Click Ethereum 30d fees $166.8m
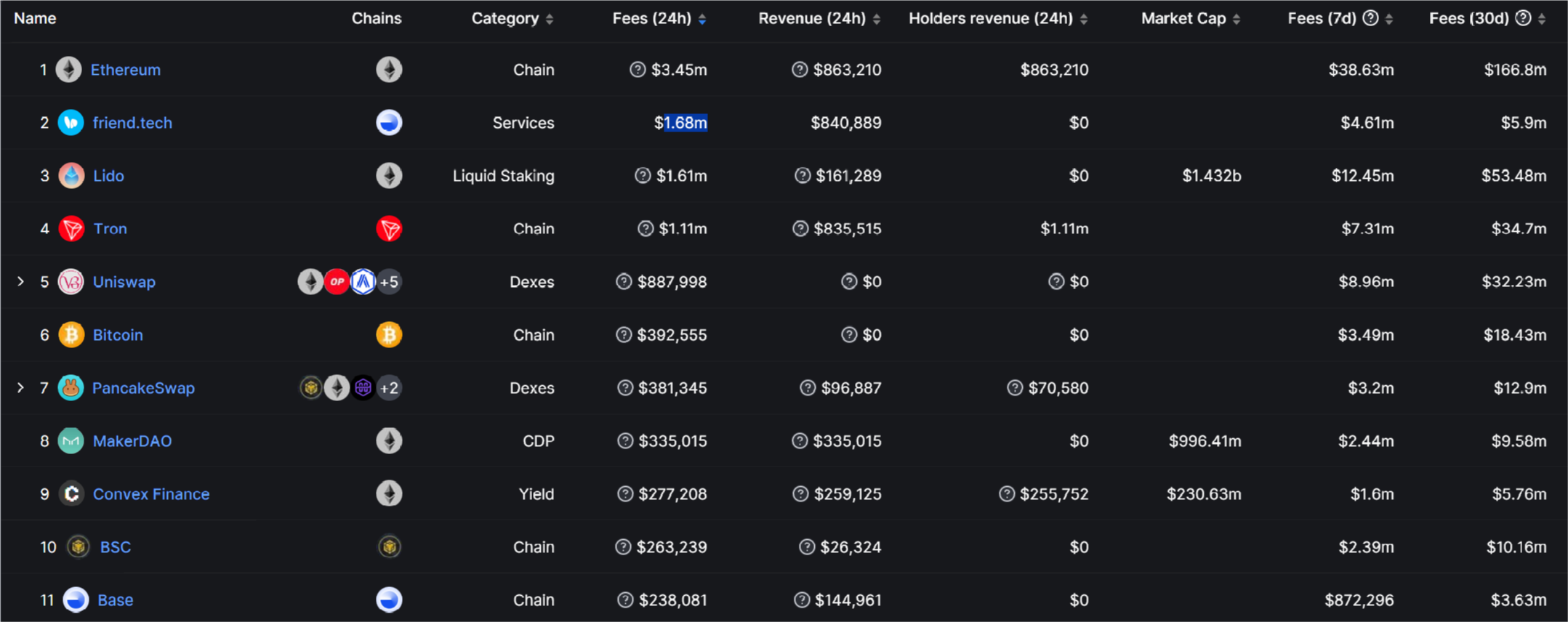1568x622 pixels. pos(1516,70)
